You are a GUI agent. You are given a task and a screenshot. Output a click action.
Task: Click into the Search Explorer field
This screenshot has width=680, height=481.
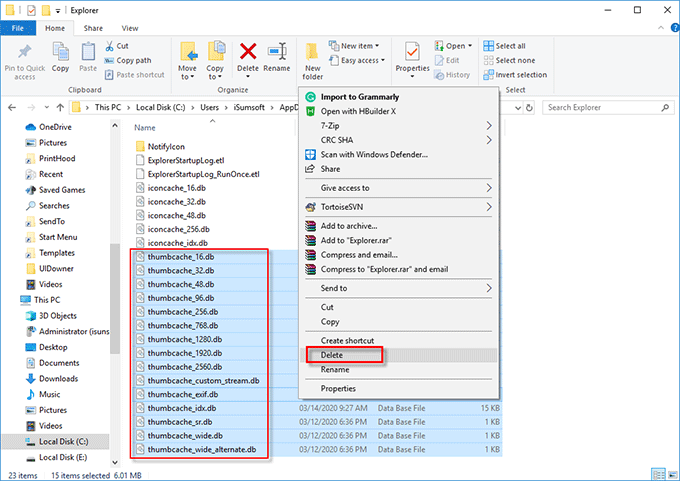[x=603, y=108]
